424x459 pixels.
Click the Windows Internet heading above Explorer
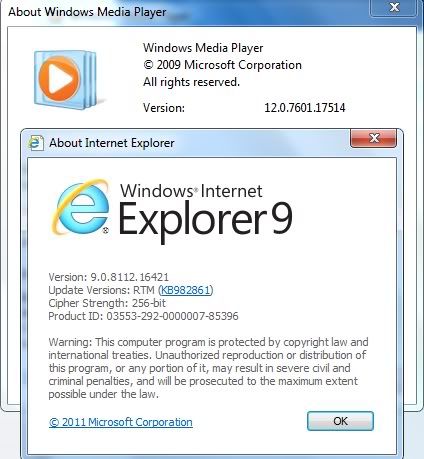[x=191, y=191]
